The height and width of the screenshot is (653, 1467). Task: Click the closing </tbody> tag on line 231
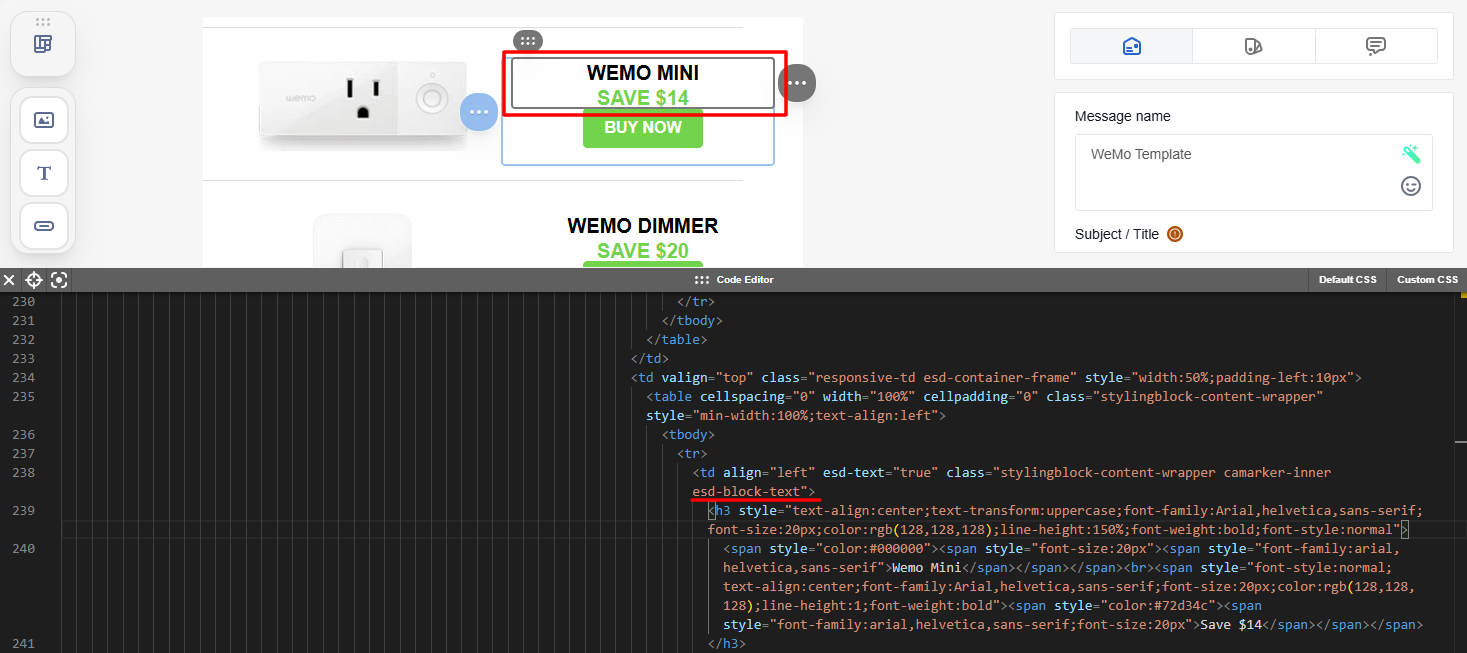(692, 320)
